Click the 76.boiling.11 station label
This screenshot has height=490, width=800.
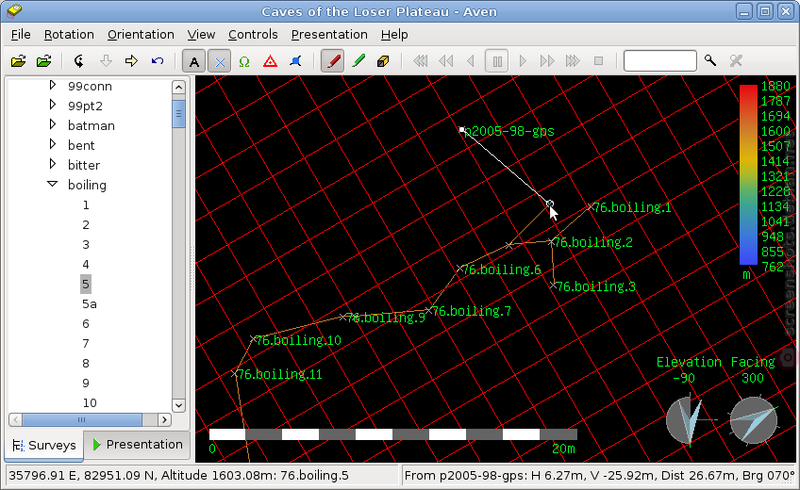(x=280, y=375)
